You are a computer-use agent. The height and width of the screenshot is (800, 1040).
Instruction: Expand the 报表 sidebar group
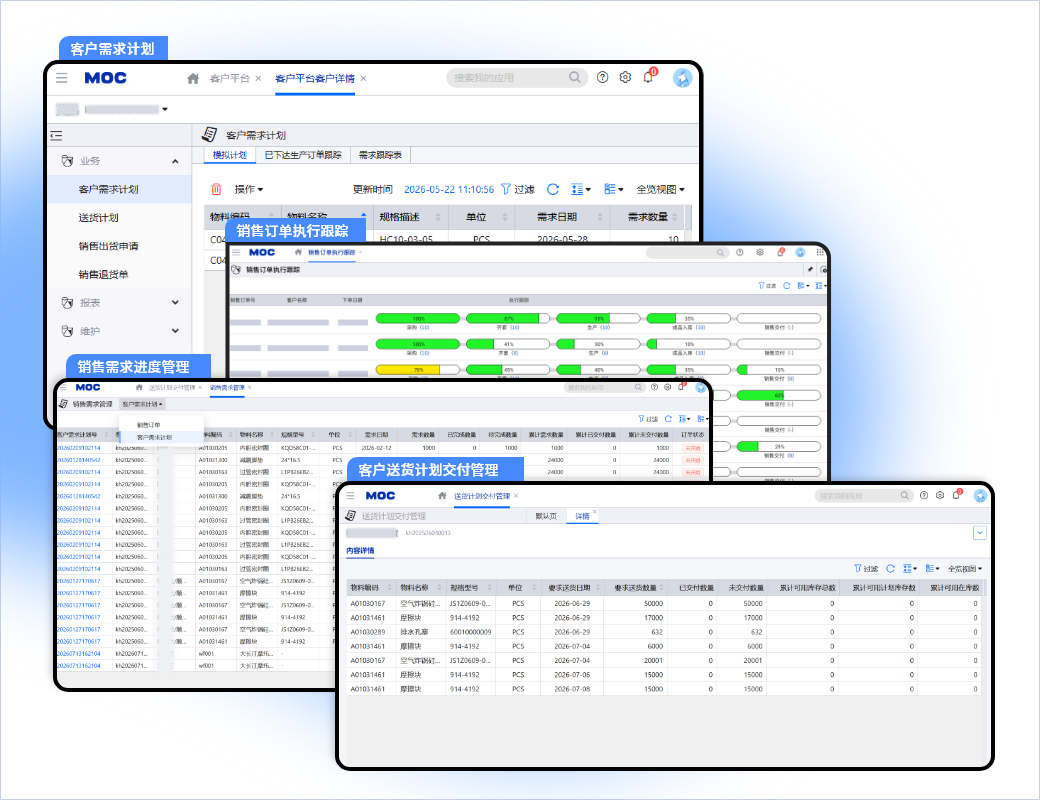[175, 302]
